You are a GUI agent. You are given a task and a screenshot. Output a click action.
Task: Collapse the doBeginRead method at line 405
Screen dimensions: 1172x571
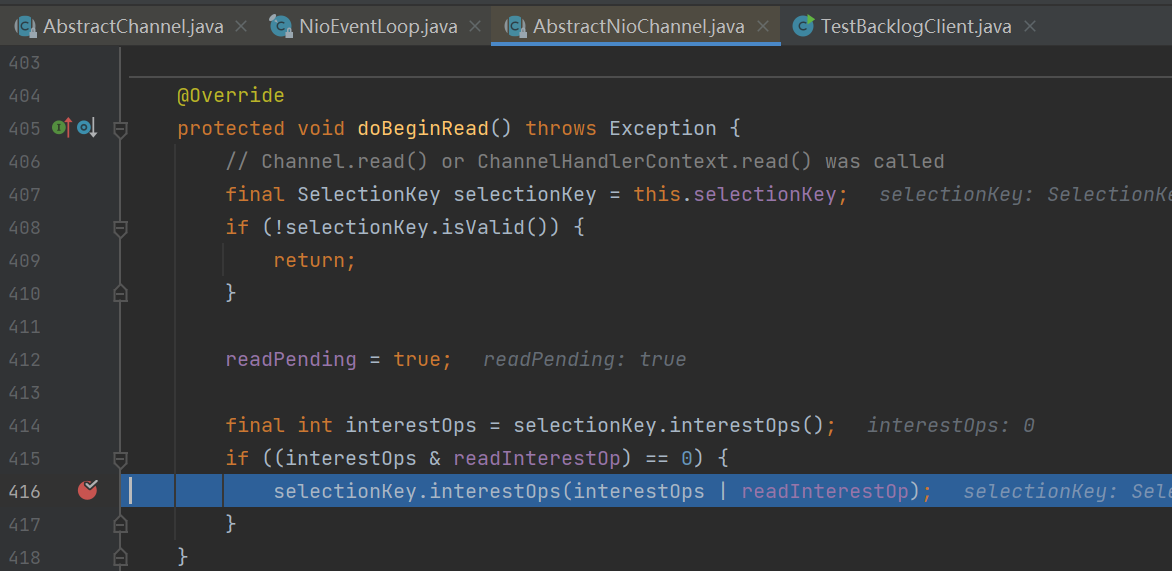121,129
